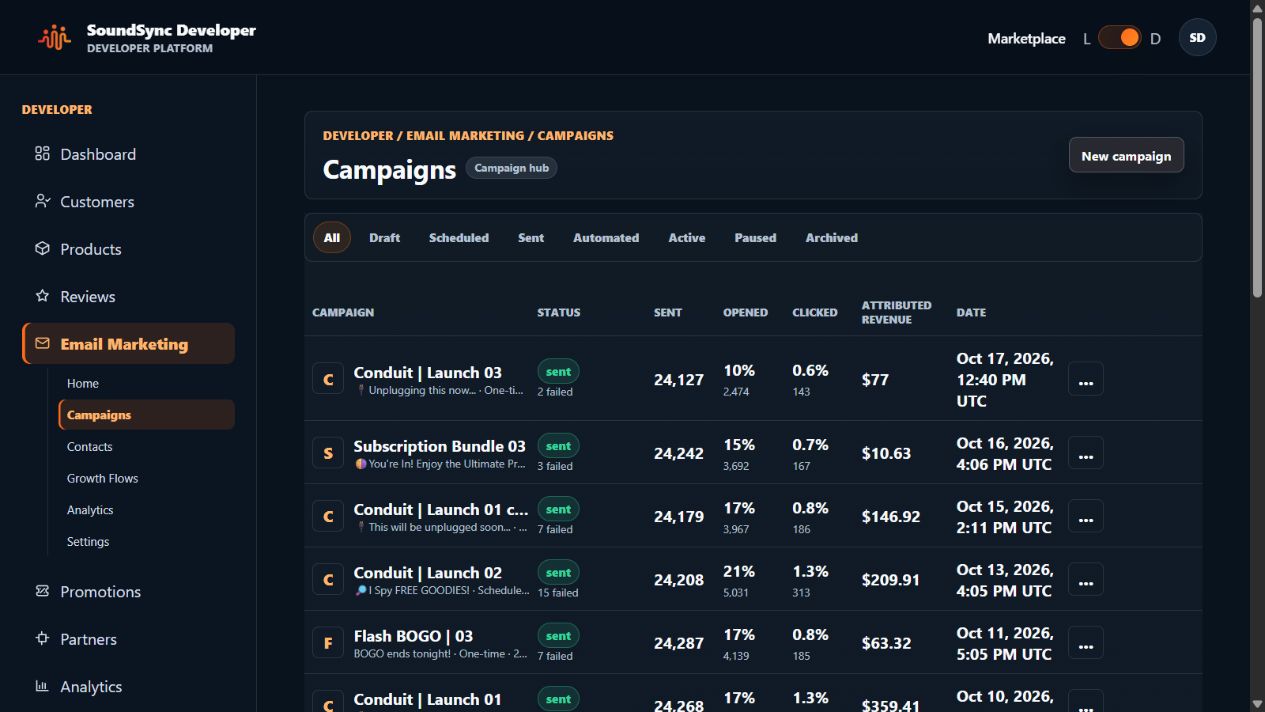This screenshot has height=712, width=1265.
Task: Click sent status badge for Flash BOGO 03
Action: click(558, 635)
